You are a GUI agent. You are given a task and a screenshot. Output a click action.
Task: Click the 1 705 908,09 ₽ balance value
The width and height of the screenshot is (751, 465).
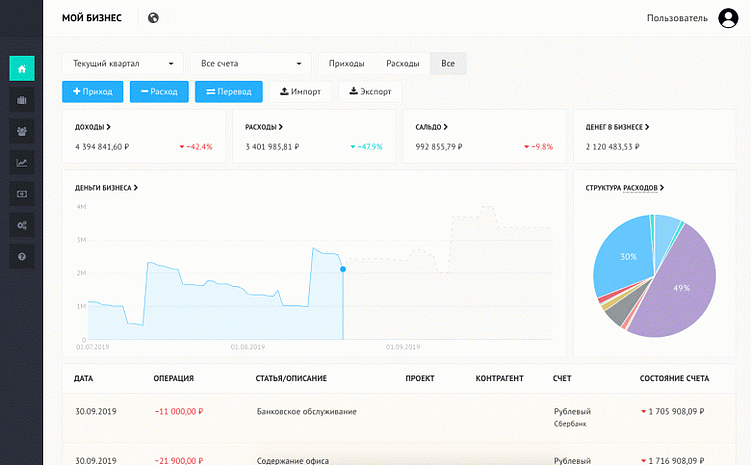point(676,411)
